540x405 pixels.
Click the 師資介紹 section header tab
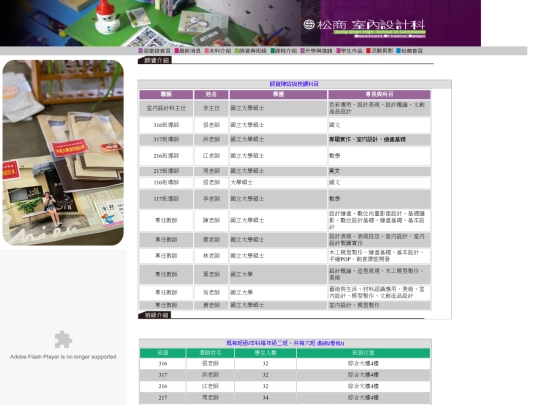[155, 60]
